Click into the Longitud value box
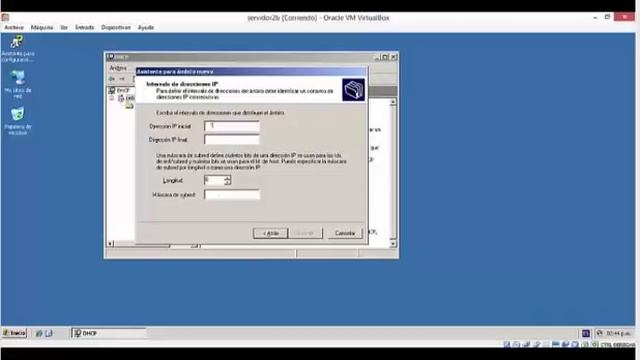The image size is (640, 360). pos(214,180)
